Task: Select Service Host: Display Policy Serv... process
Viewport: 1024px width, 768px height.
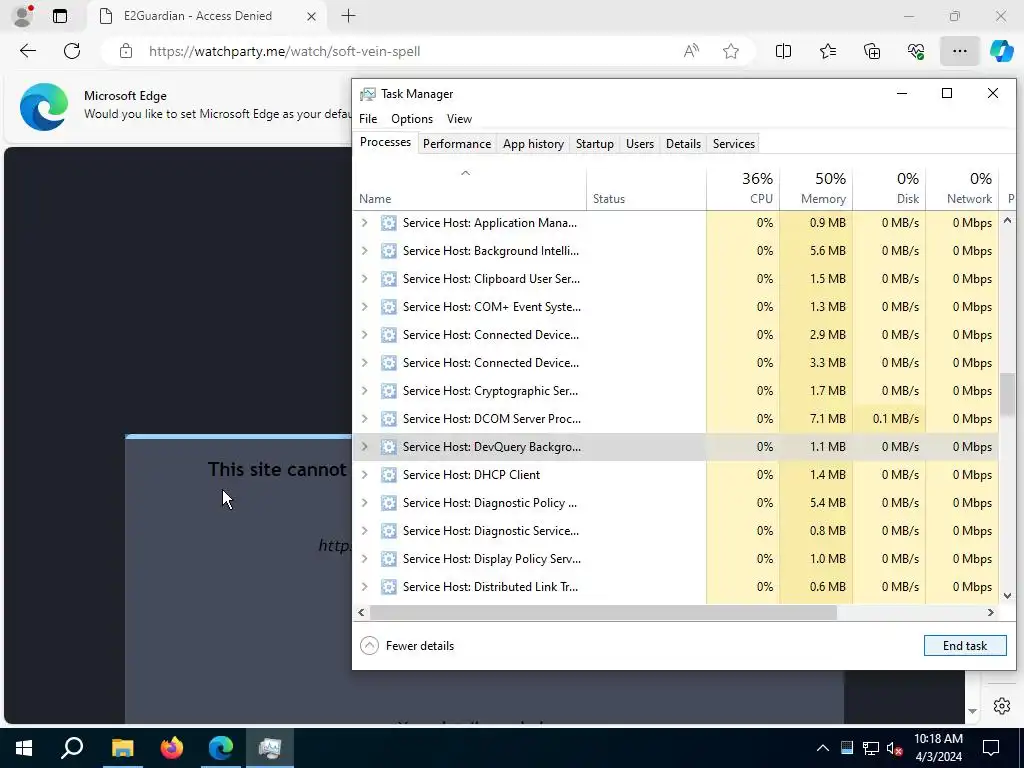Action: pyautogui.click(x=676, y=559)
